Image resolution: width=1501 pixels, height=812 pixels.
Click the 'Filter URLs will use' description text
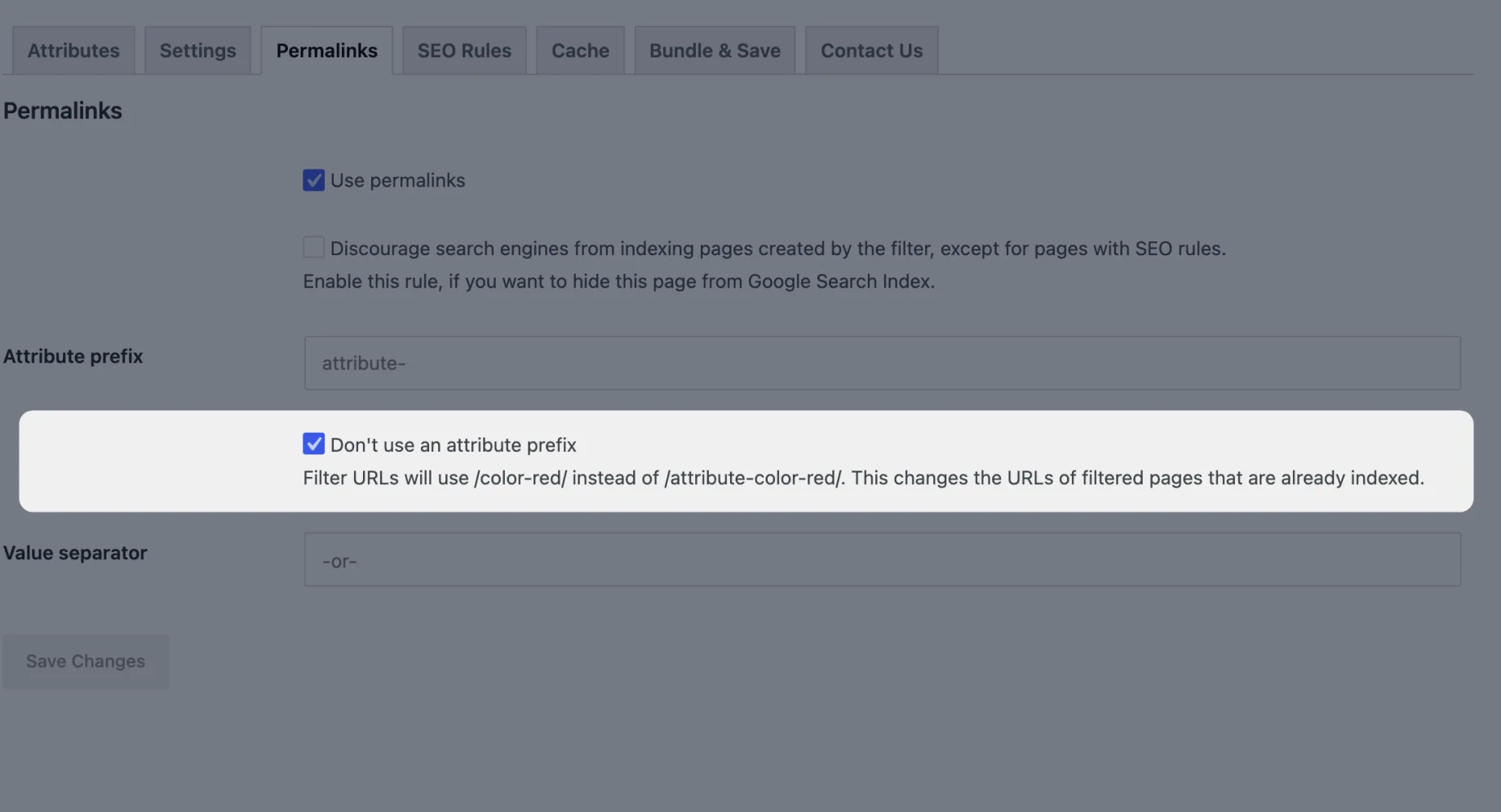pyautogui.click(x=863, y=478)
